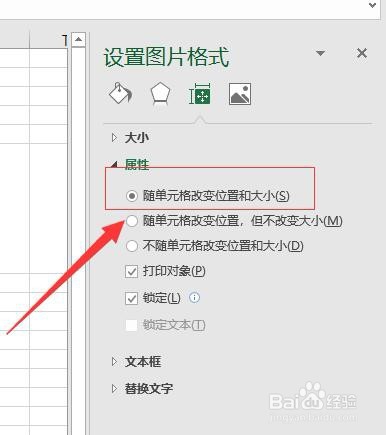The width and height of the screenshot is (386, 435).
Task: Open the Picture tab icon
Action: click(x=240, y=94)
